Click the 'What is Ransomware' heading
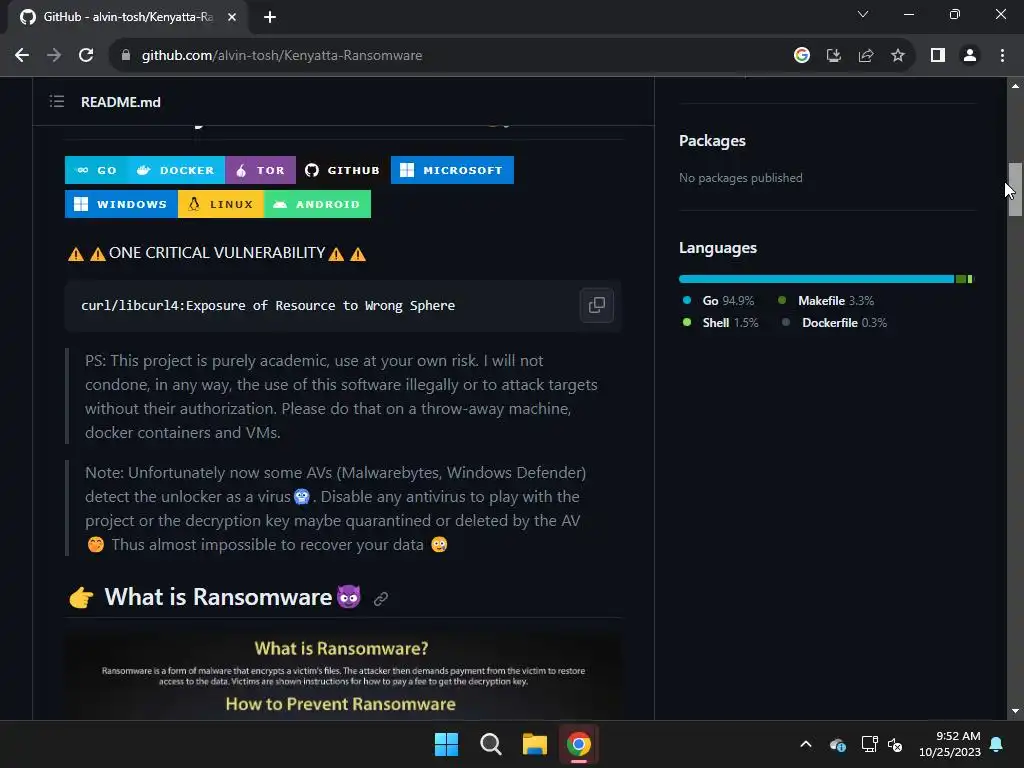This screenshot has height=768, width=1024. point(218,597)
